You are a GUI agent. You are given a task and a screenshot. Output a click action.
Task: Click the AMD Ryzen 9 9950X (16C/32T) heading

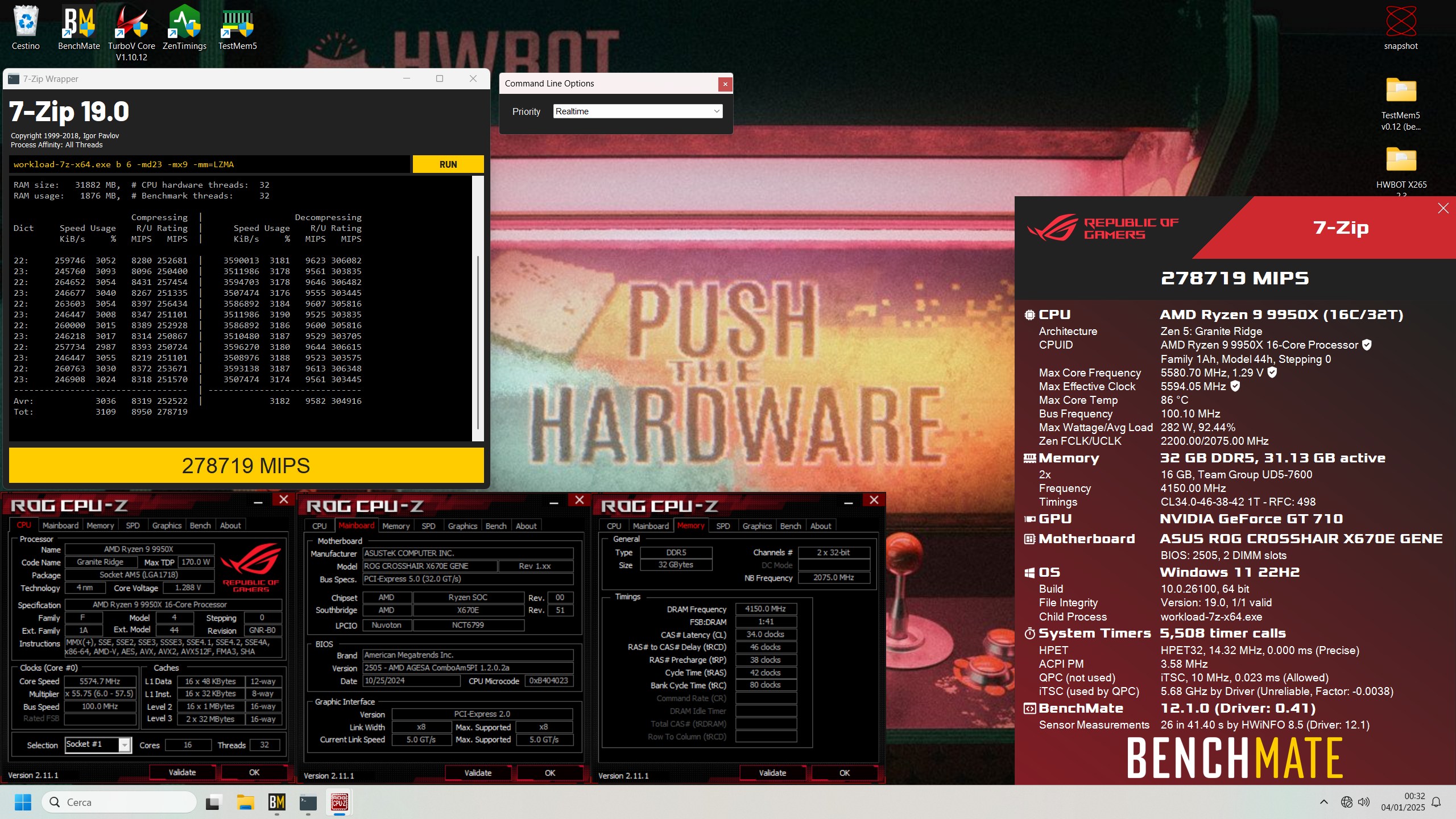(x=1281, y=315)
